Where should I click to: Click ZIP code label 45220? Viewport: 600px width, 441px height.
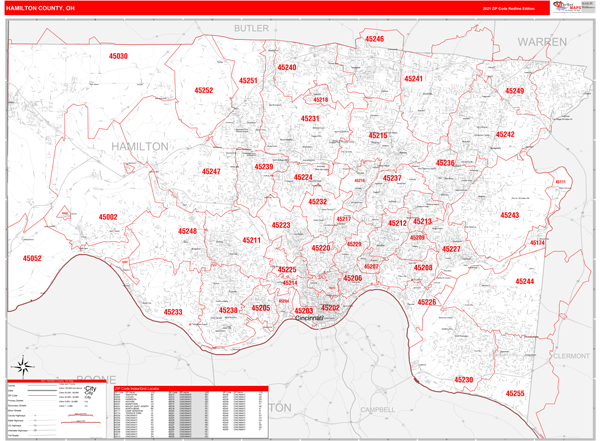coord(321,248)
